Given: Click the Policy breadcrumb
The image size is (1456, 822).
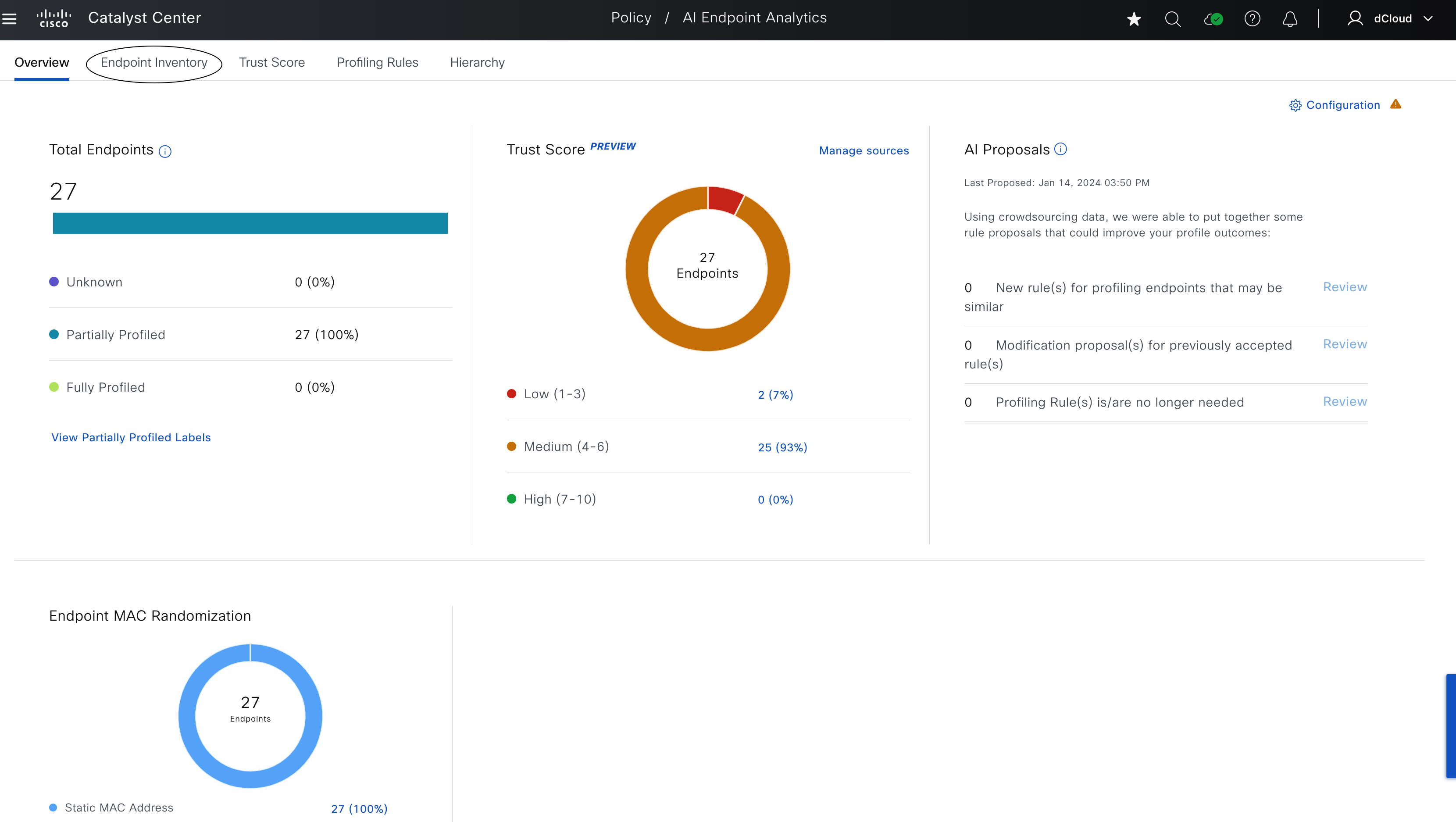Looking at the screenshot, I should pyautogui.click(x=631, y=18).
